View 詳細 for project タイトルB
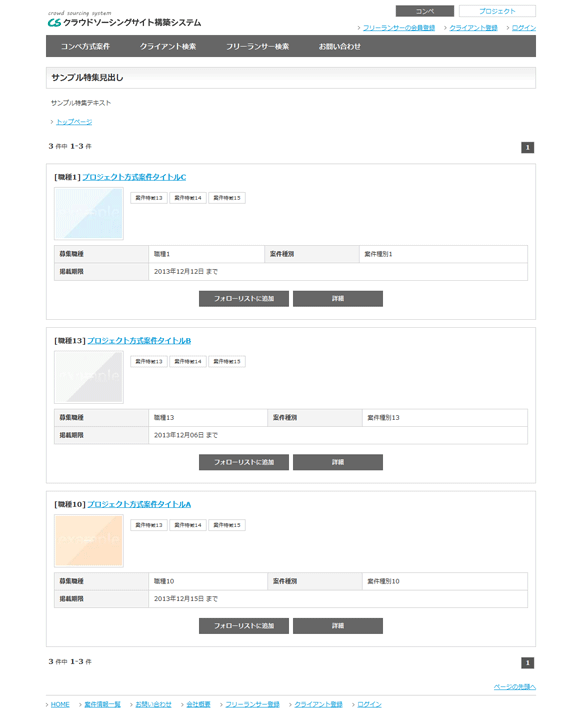Image resolution: width=582 pixels, height=715 pixels. click(338, 462)
